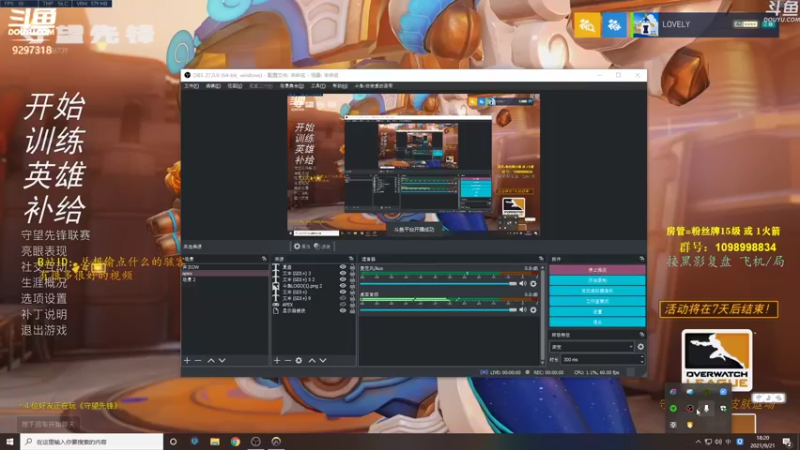Open the 渐变 transition type dropdown
Viewport: 800px width, 450px height.
pos(592,346)
